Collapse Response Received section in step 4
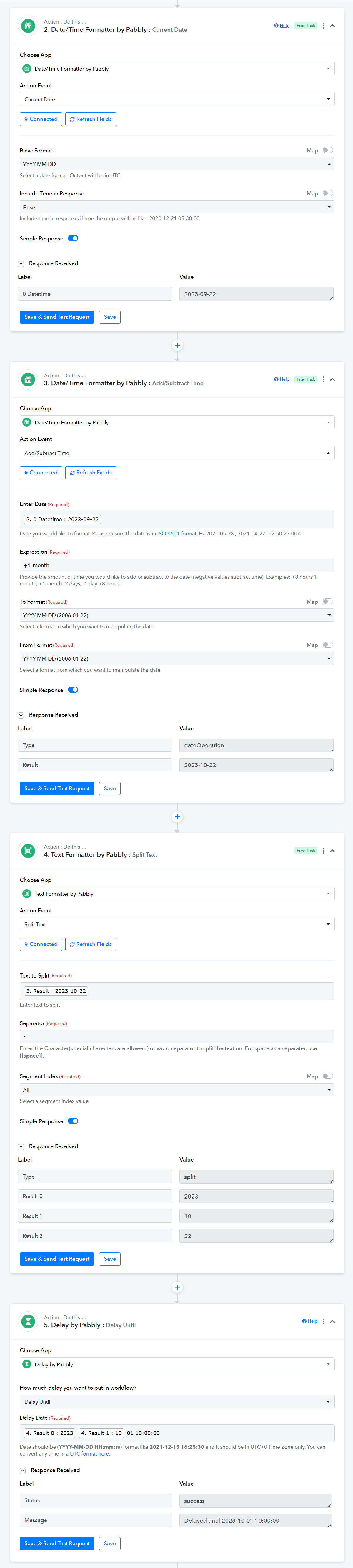This screenshot has width=353, height=1568. 21,1147
